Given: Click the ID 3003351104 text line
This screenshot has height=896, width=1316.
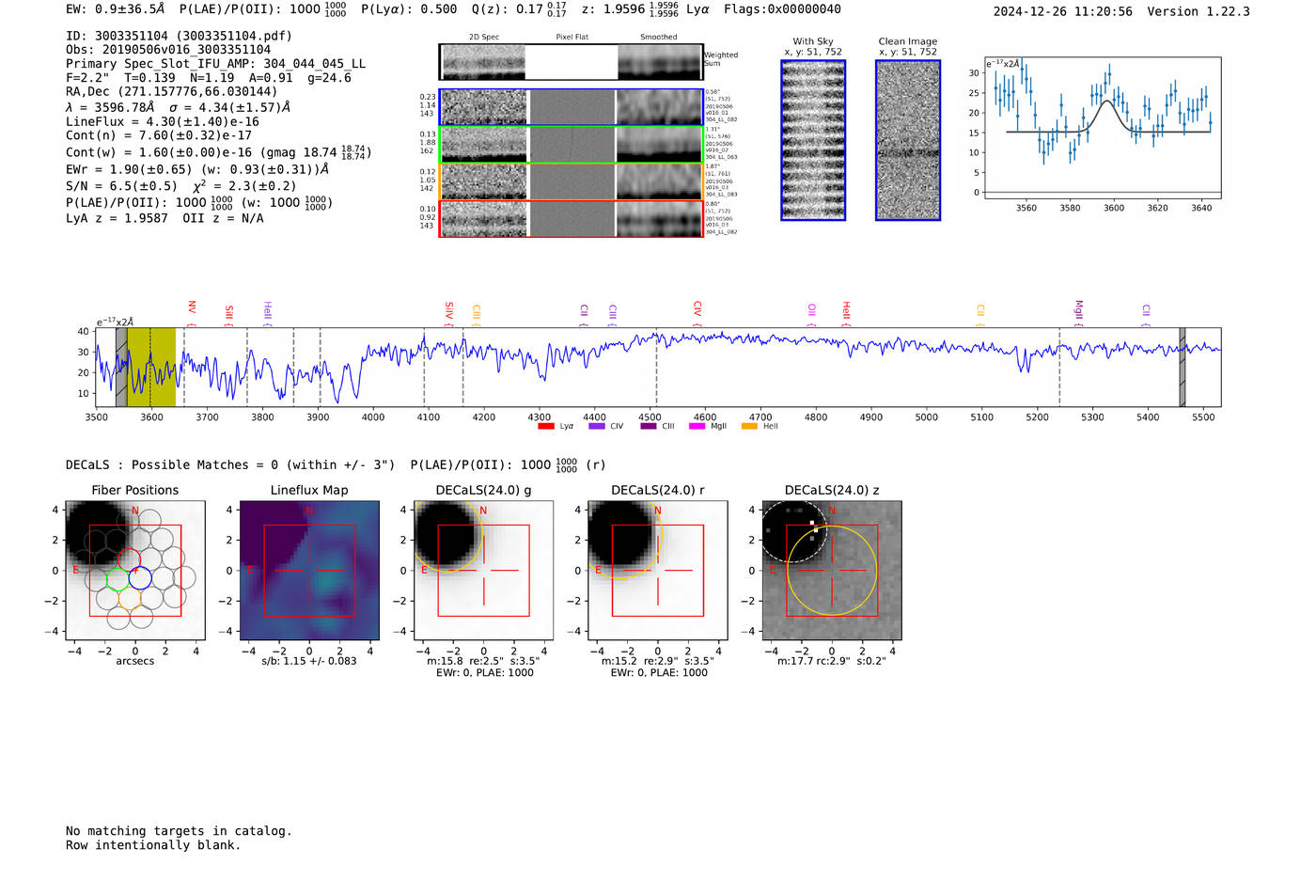Looking at the screenshot, I should (x=179, y=36).
